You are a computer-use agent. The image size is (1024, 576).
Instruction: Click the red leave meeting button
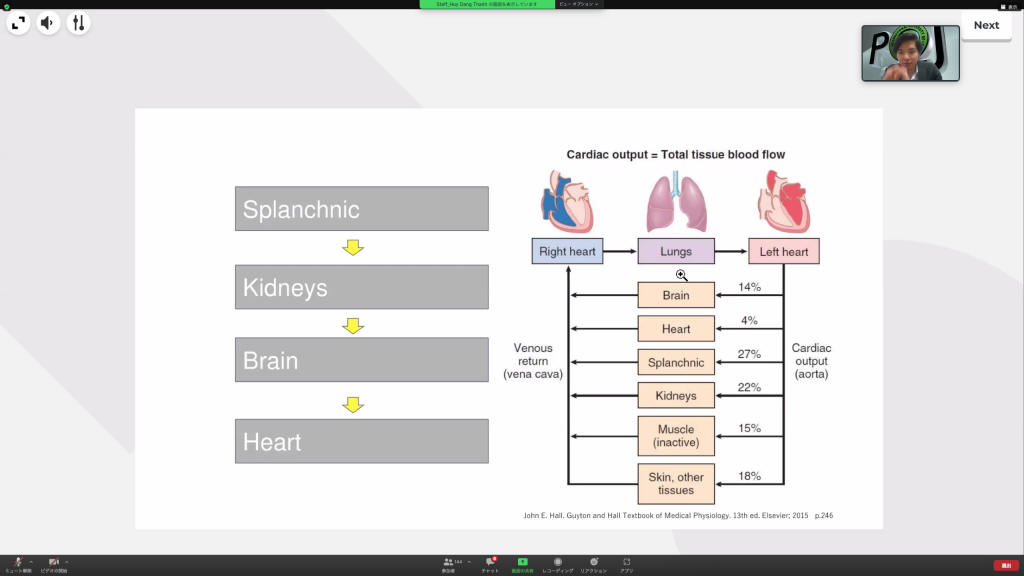click(1006, 565)
